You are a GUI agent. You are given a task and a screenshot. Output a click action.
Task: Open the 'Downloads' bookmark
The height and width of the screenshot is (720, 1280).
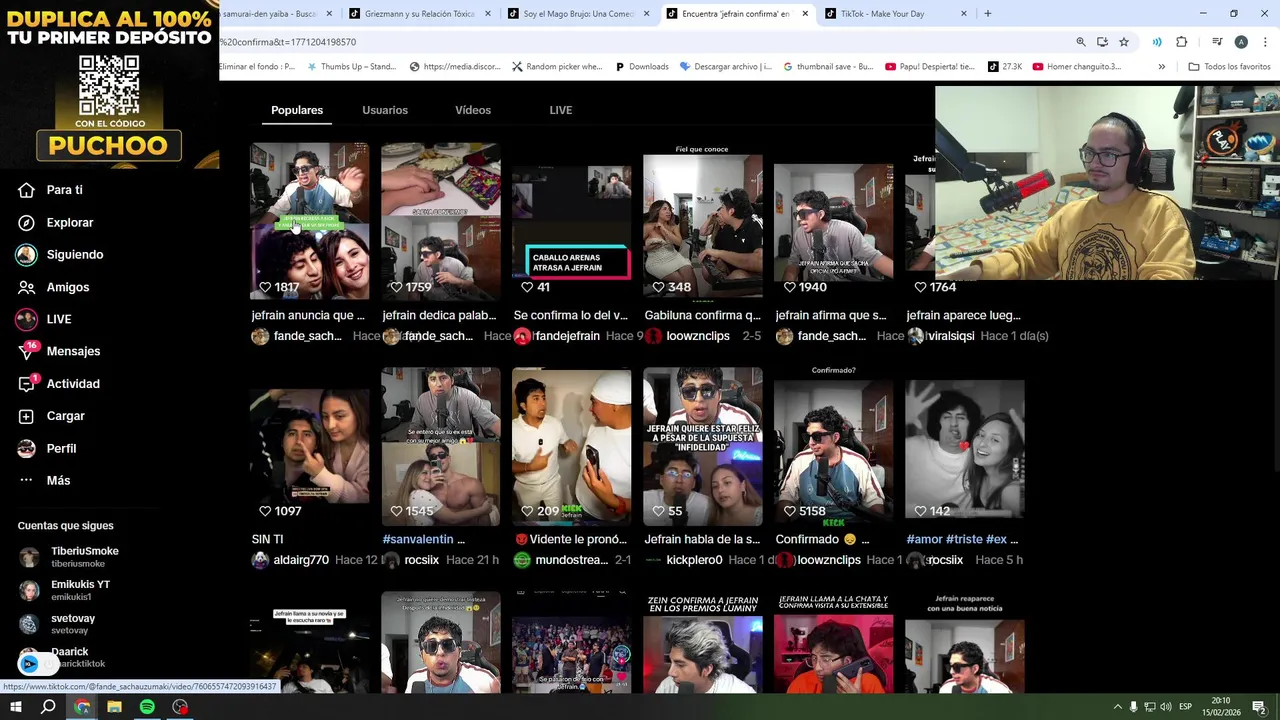[x=641, y=67]
